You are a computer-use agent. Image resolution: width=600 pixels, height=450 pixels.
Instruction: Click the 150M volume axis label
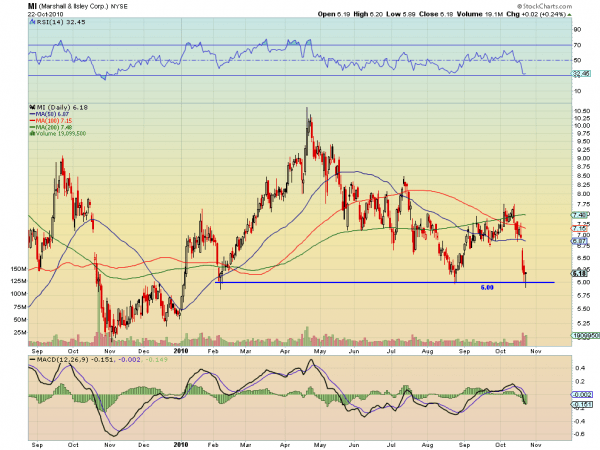(19, 269)
